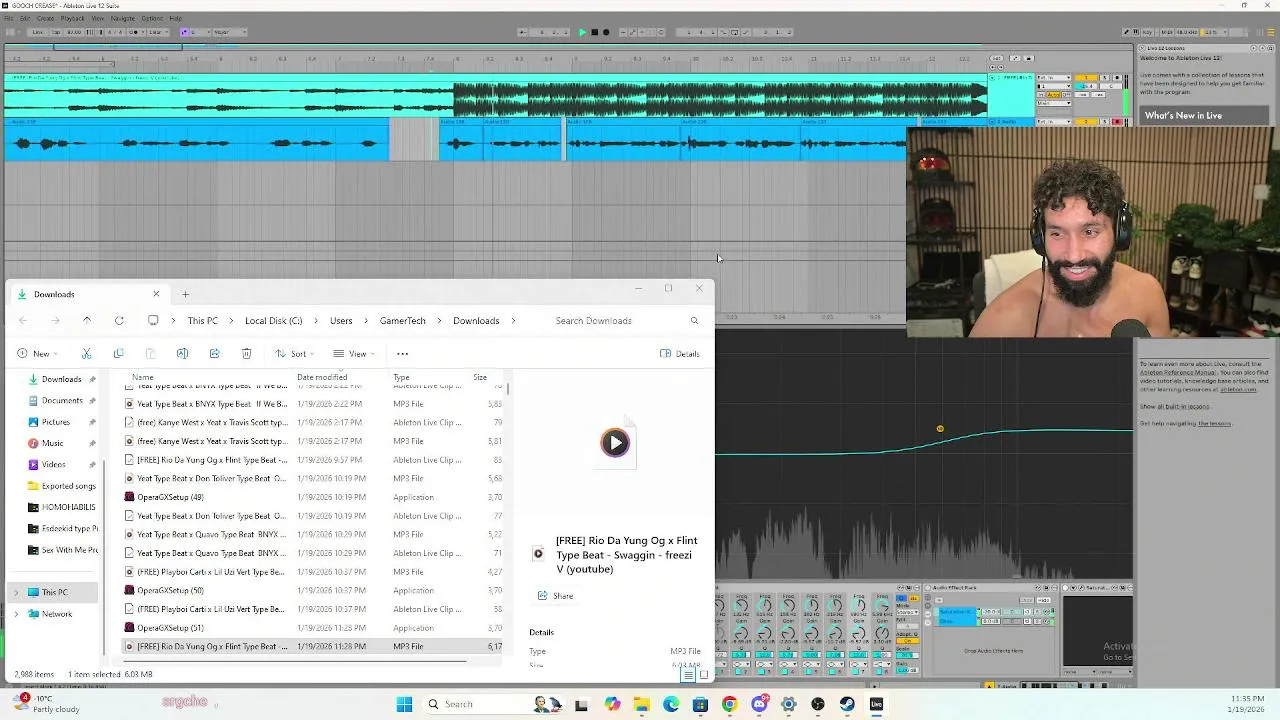Click the Copy icon in Explorer toolbar
The width and height of the screenshot is (1280, 720).
pyautogui.click(x=118, y=353)
